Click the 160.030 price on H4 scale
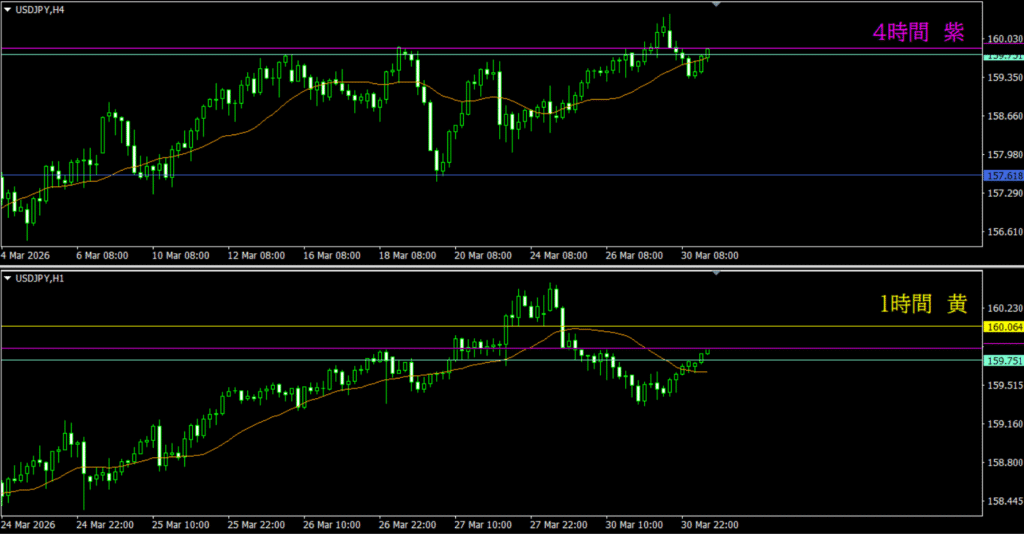Viewport: 1024px width, 534px height. point(1003,39)
